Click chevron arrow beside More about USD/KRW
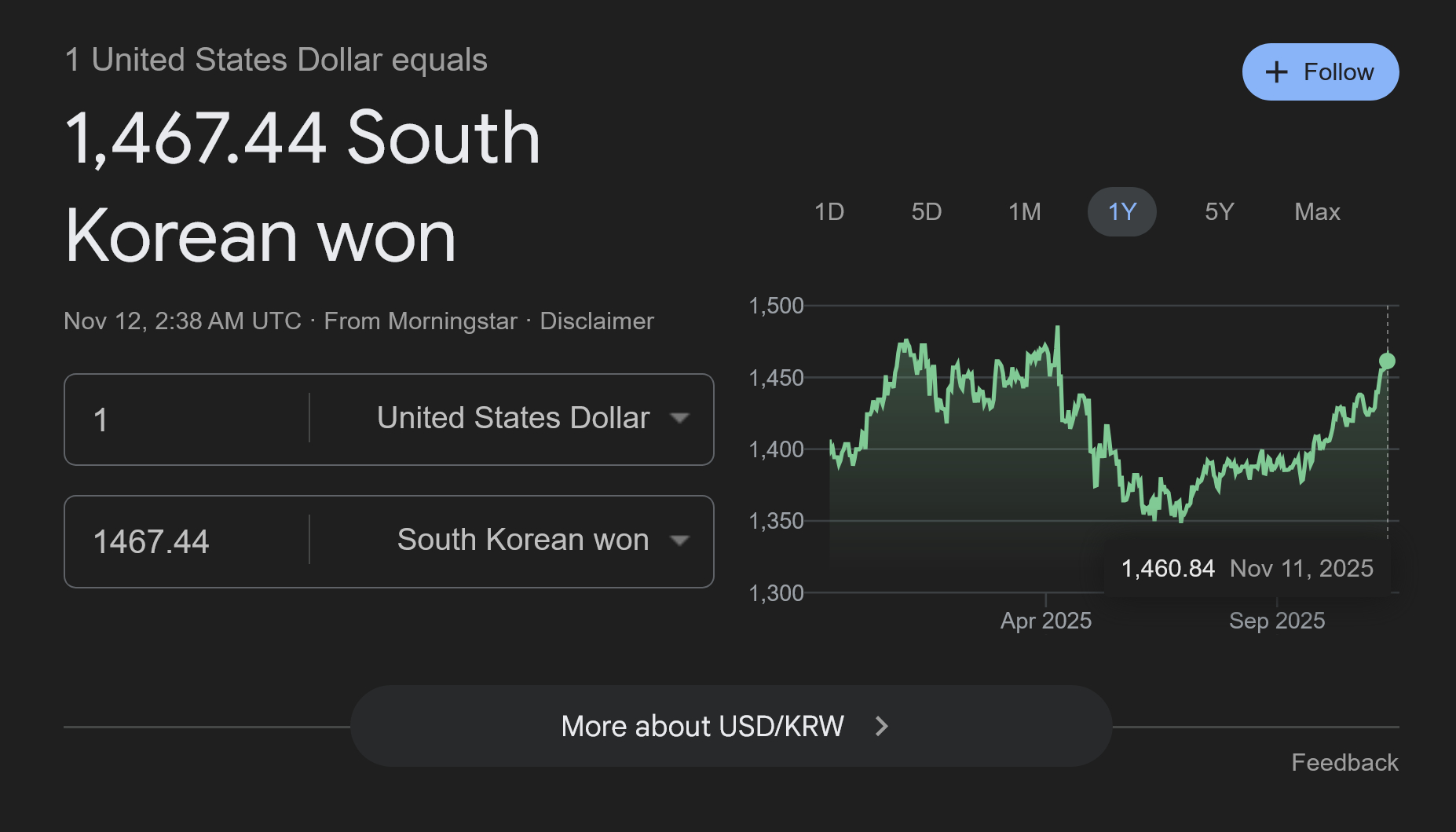This screenshot has height=832, width=1456. click(882, 726)
